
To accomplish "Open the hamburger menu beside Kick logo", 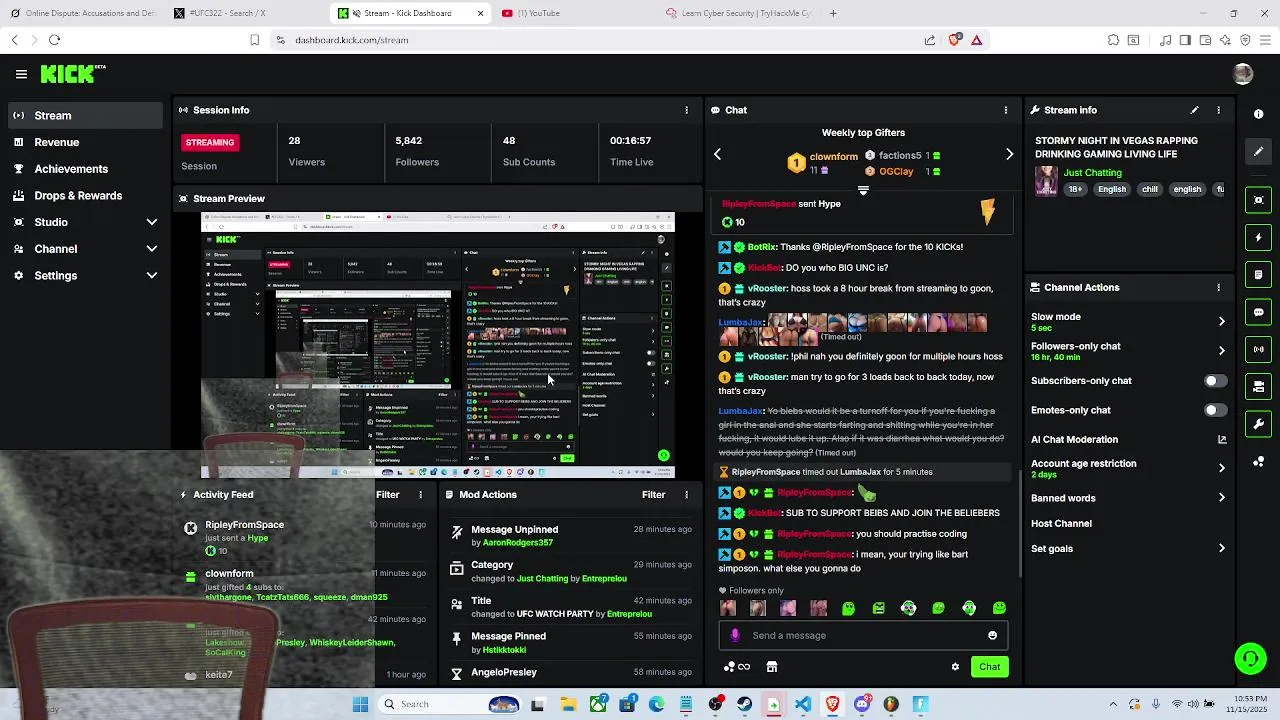I will pyautogui.click(x=21, y=74).
